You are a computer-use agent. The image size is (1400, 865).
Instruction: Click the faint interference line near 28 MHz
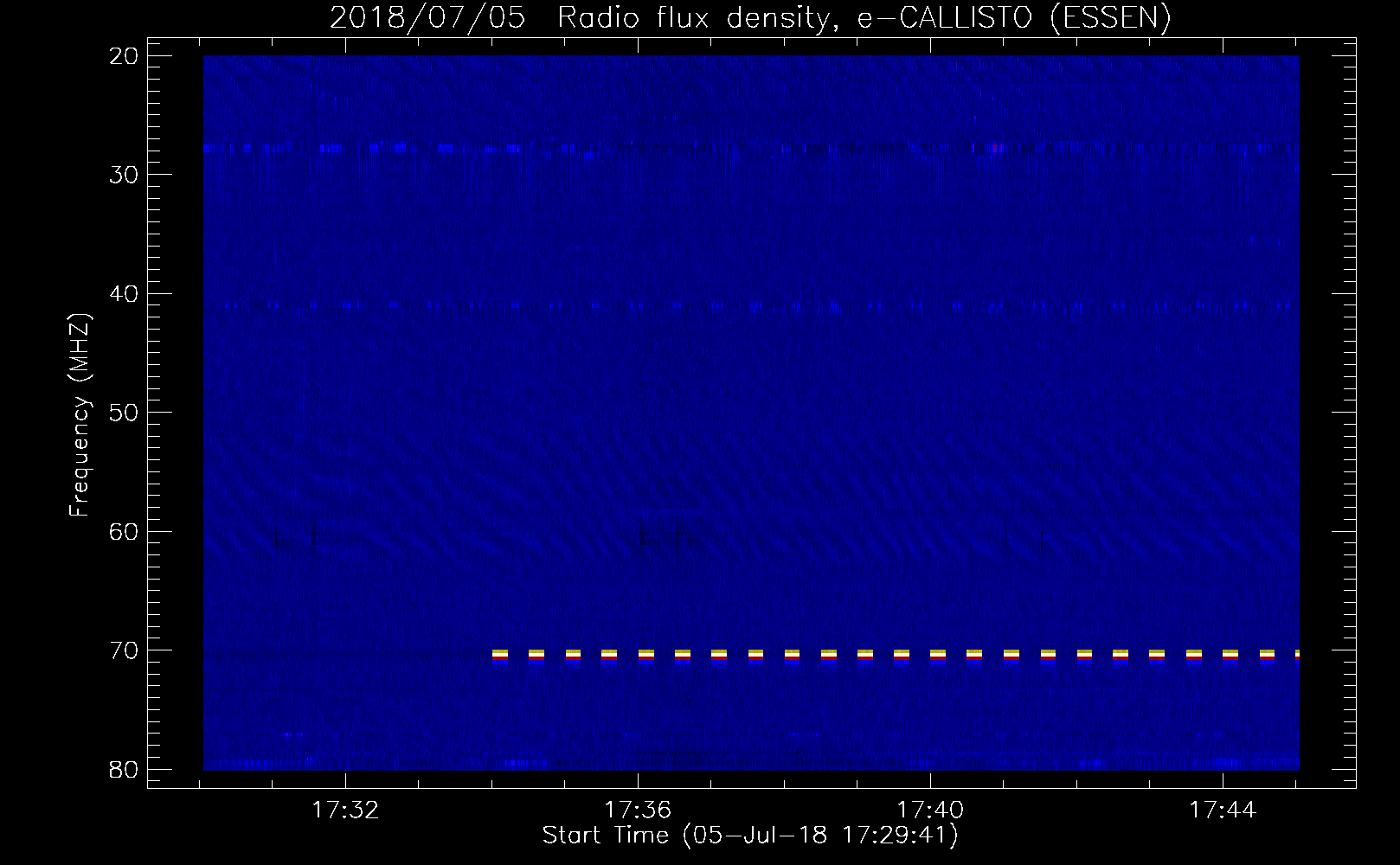[x=751, y=149]
